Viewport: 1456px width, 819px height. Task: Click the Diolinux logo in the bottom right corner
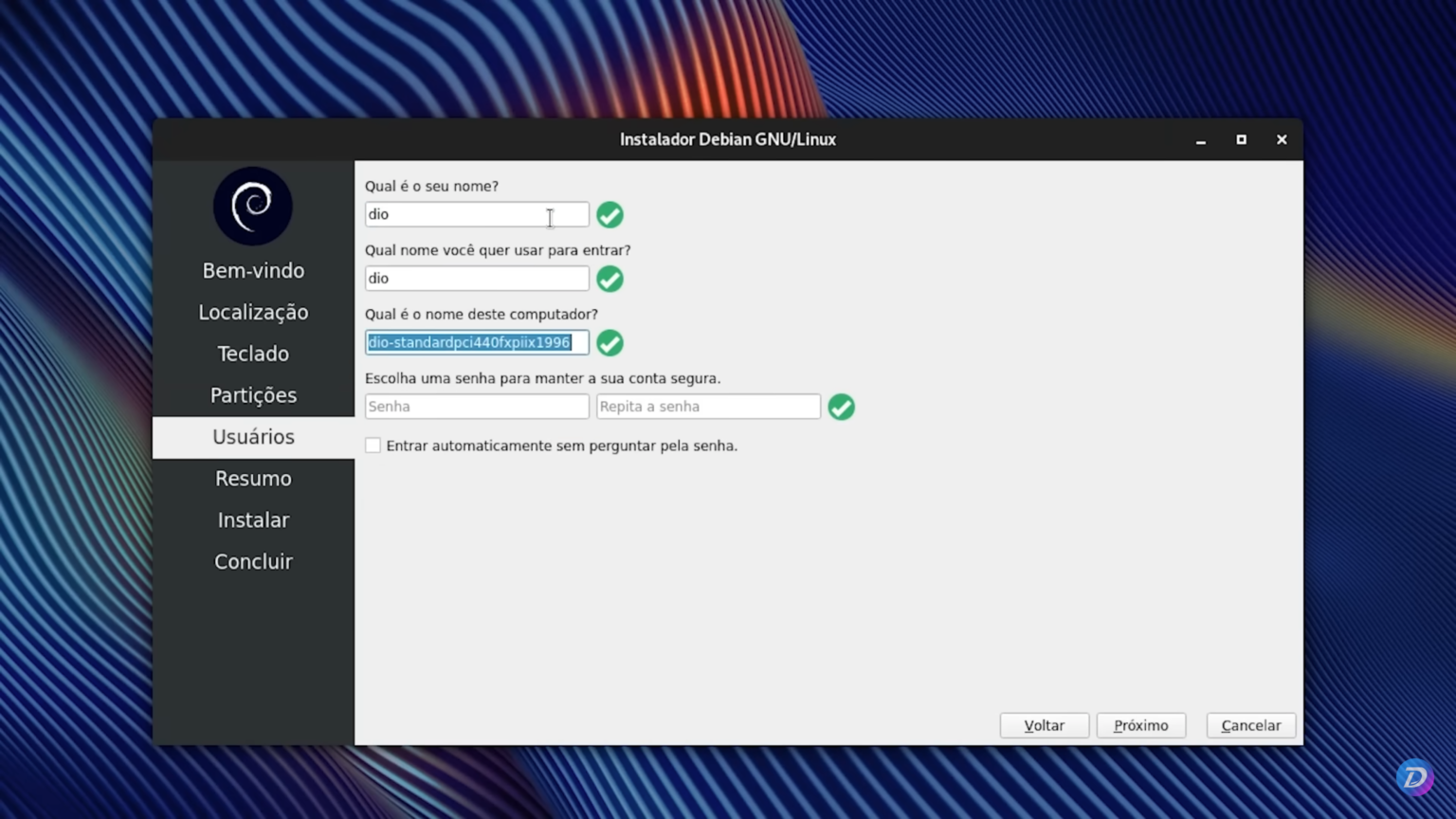click(1413, 778)
